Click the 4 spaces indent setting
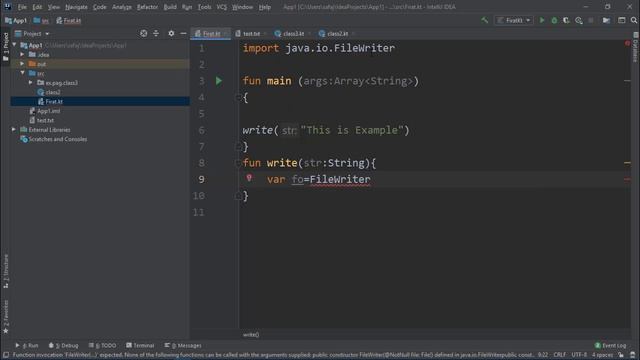 click(x=602, y=355)
